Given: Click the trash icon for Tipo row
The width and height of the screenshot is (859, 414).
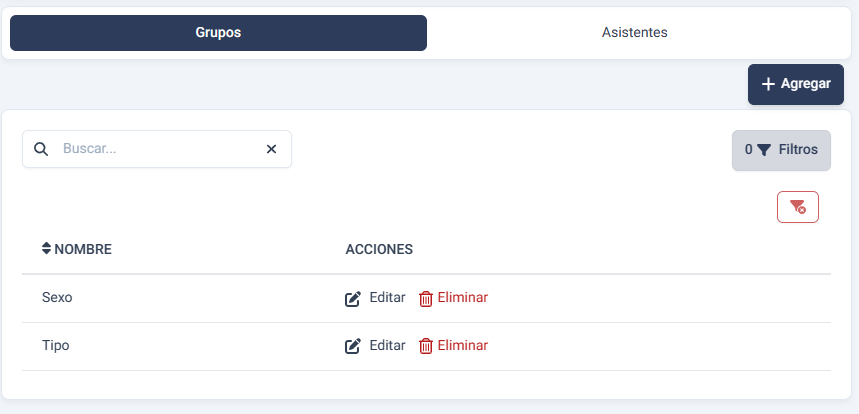Looking at the screenshot, I should pyautogui.click(x=426, y=346).
